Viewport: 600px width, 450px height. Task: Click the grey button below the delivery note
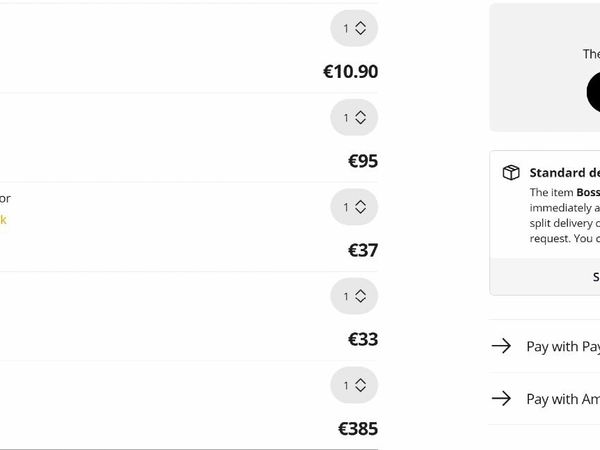pos(545,277)
